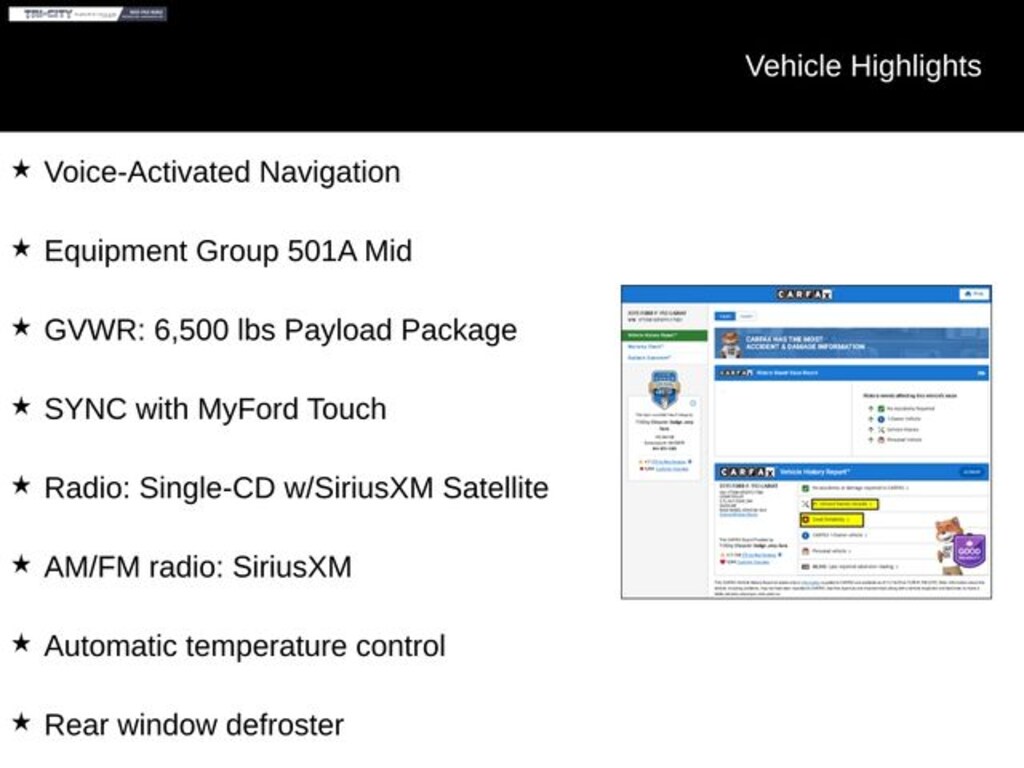Click the star beside Voice-Activated Navigation

coord(21,170)
